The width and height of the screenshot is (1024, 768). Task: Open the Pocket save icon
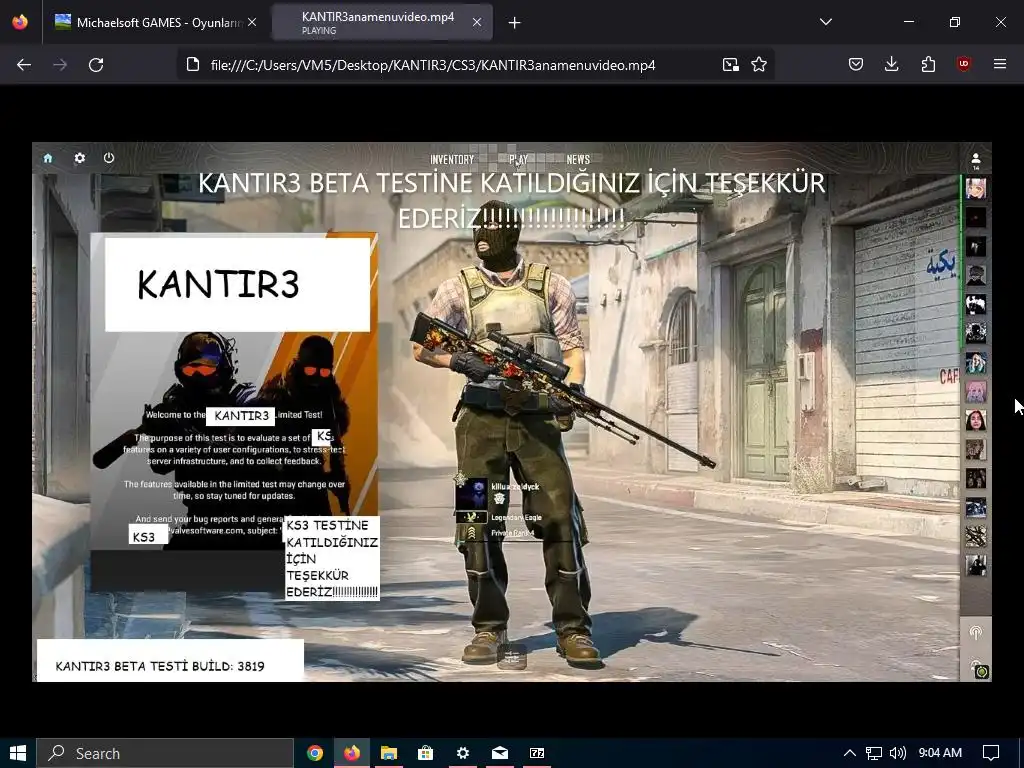[856, 65]
